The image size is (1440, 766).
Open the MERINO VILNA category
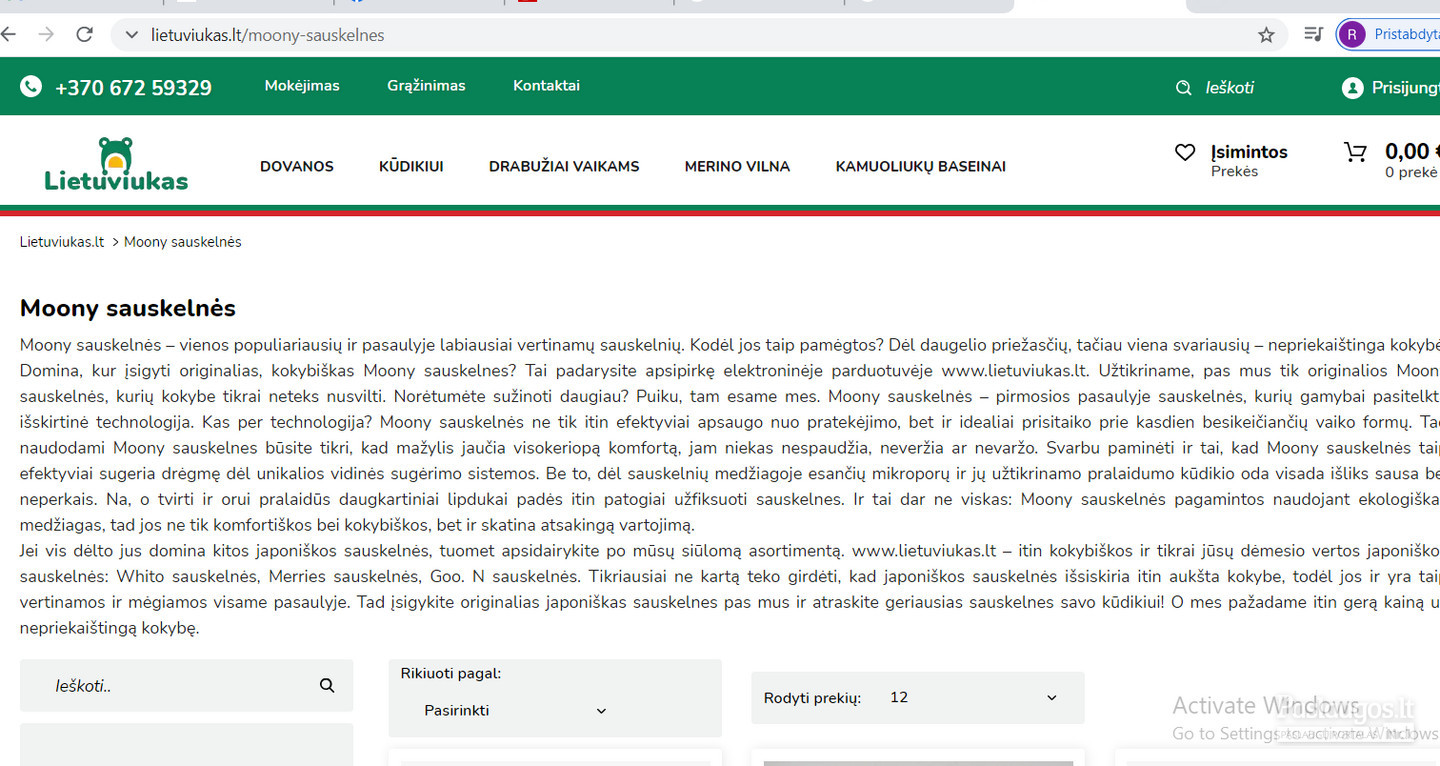point(737,167)
